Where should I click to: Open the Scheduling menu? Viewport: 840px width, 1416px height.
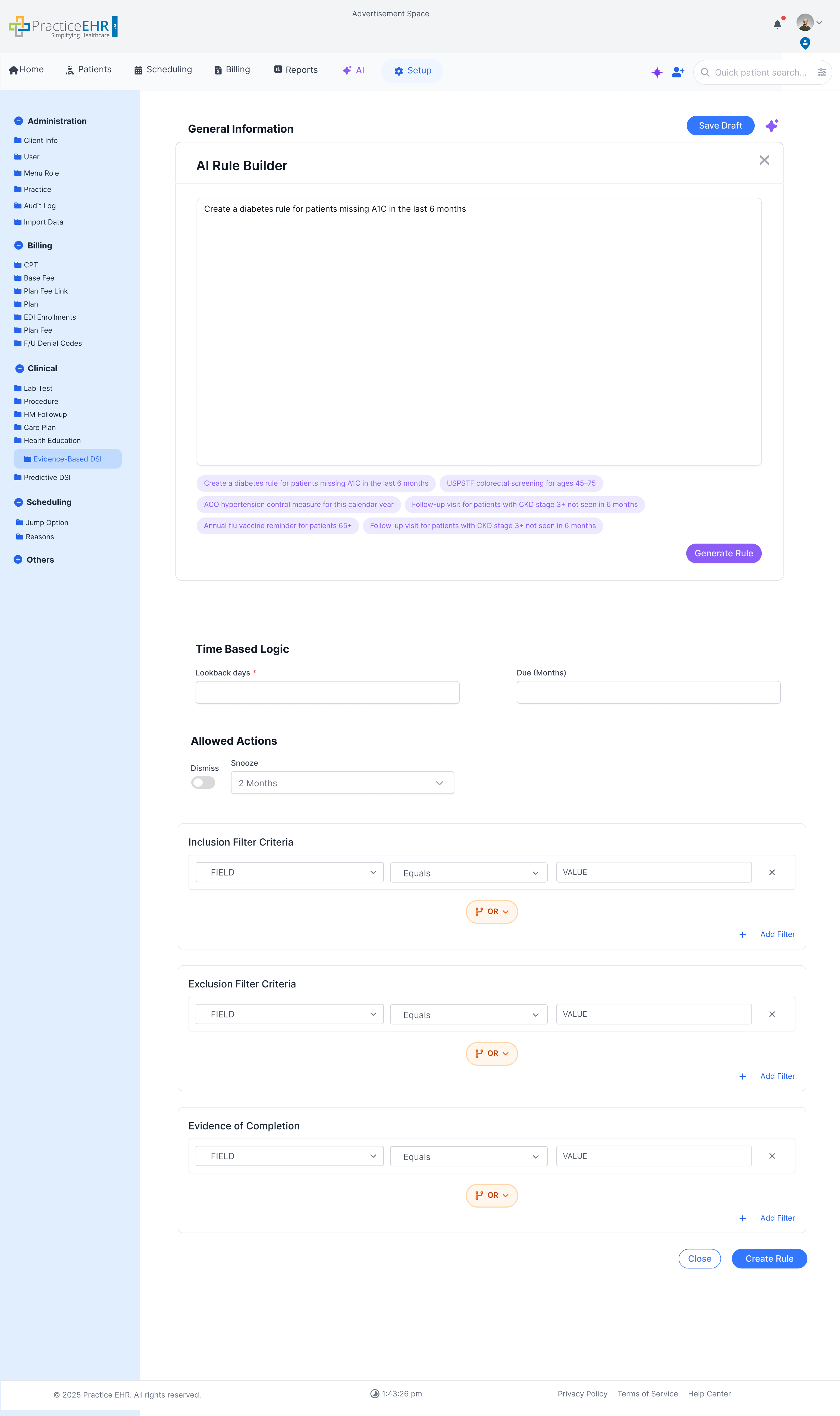(163, 70)
